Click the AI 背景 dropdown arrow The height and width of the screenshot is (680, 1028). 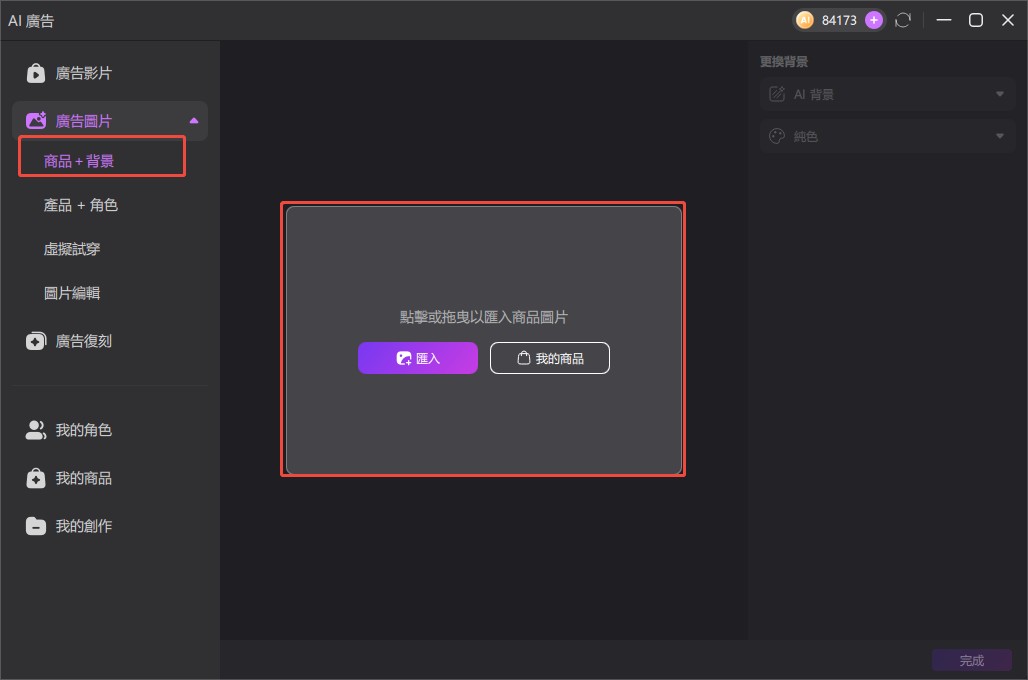1000,94
